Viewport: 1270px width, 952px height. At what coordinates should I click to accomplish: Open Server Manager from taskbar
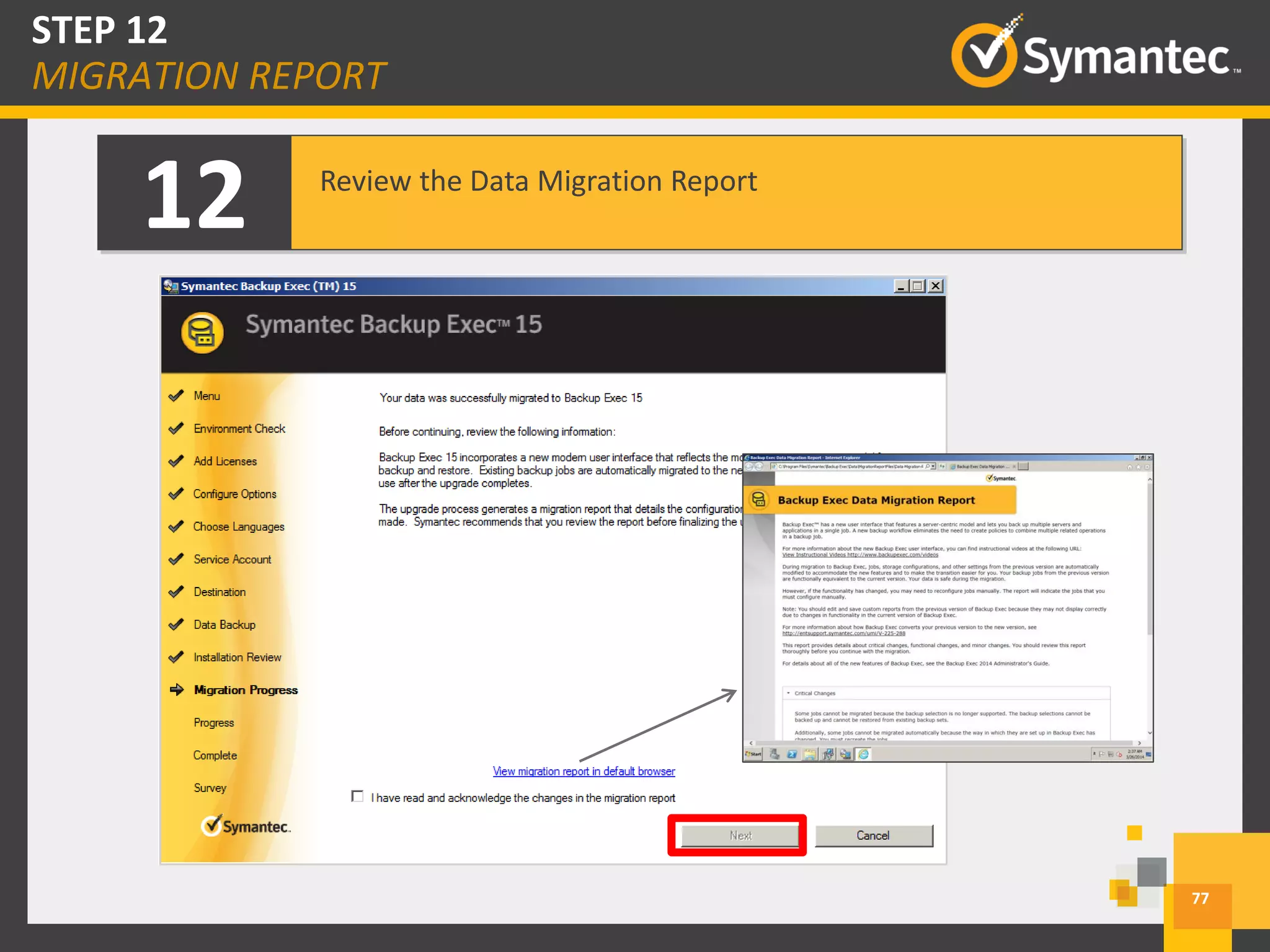tap(775, 754)
